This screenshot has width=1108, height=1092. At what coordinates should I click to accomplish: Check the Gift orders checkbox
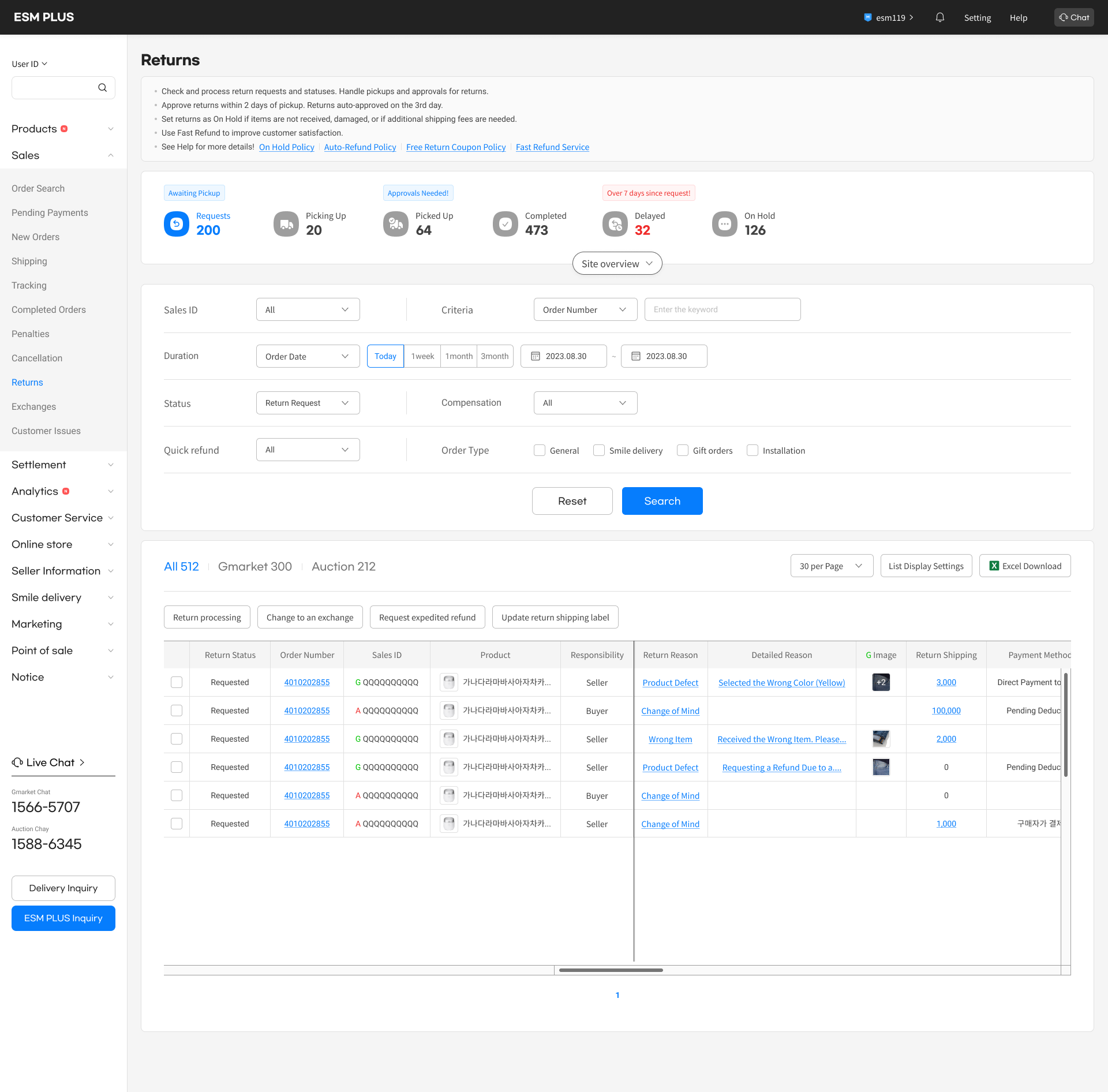click(683, 450)
